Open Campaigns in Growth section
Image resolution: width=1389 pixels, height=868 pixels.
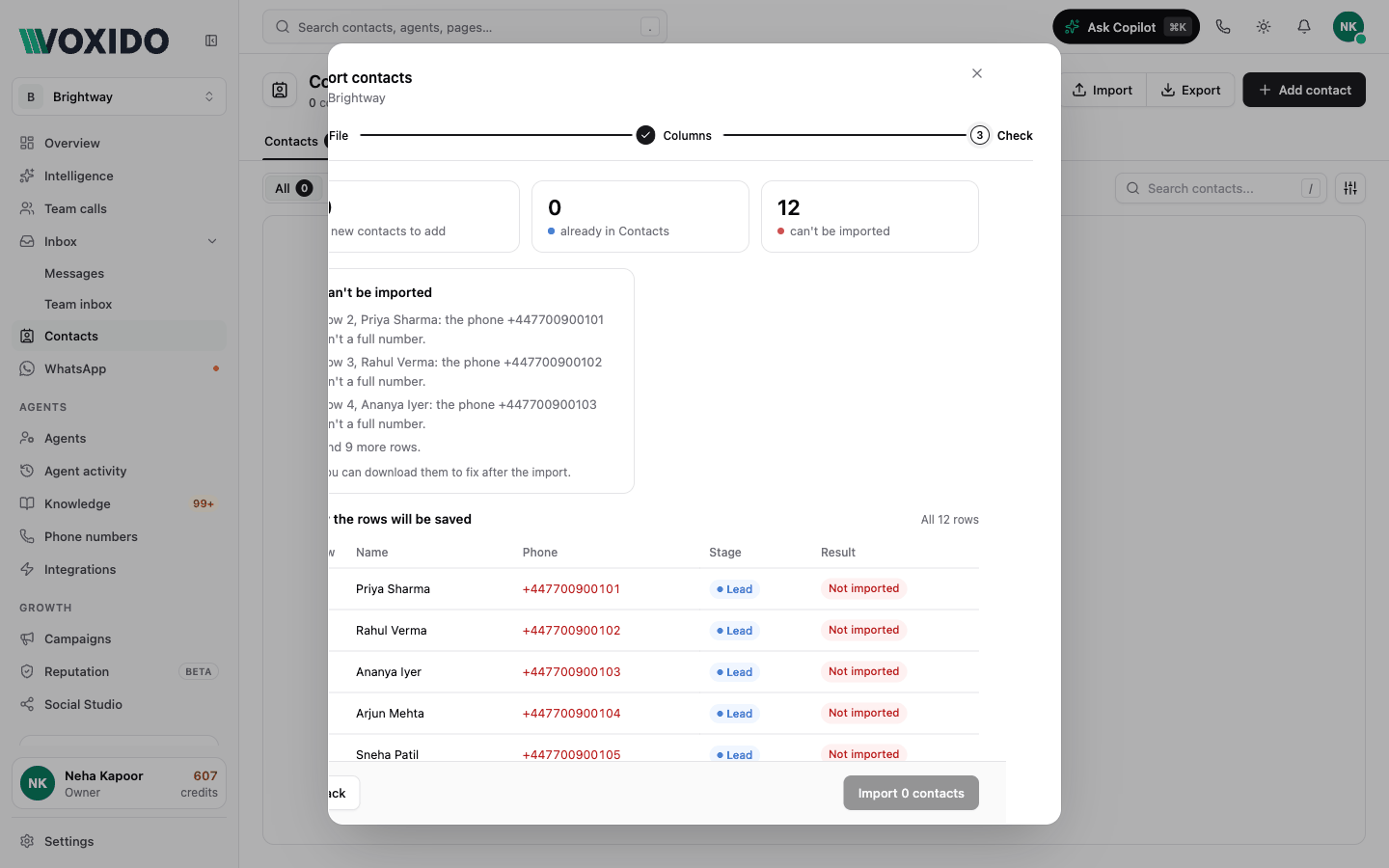click(x=120, y=638)
